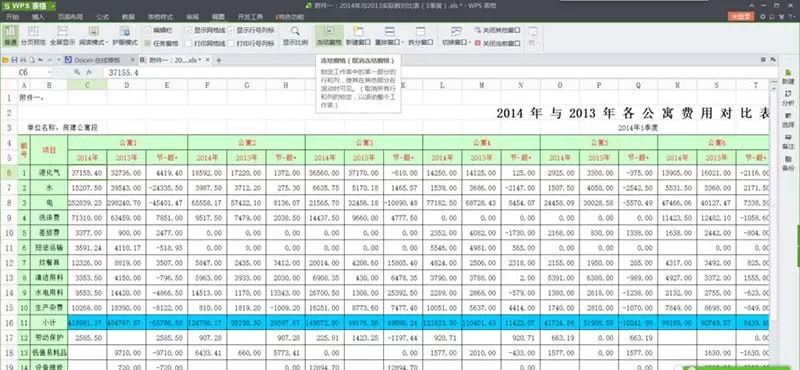Expand quick access toolbar customize arrow
This screenshot has width=800, height=370.
59,60
